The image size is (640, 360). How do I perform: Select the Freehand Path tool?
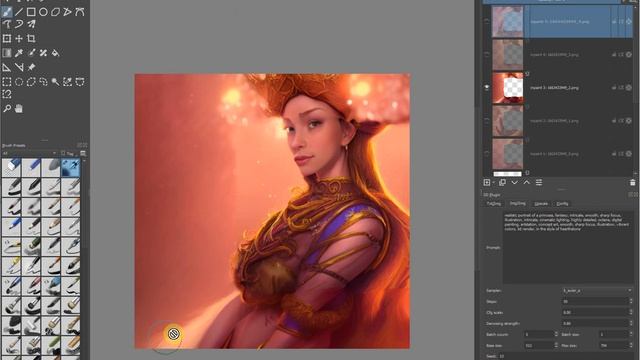(7, 24)
